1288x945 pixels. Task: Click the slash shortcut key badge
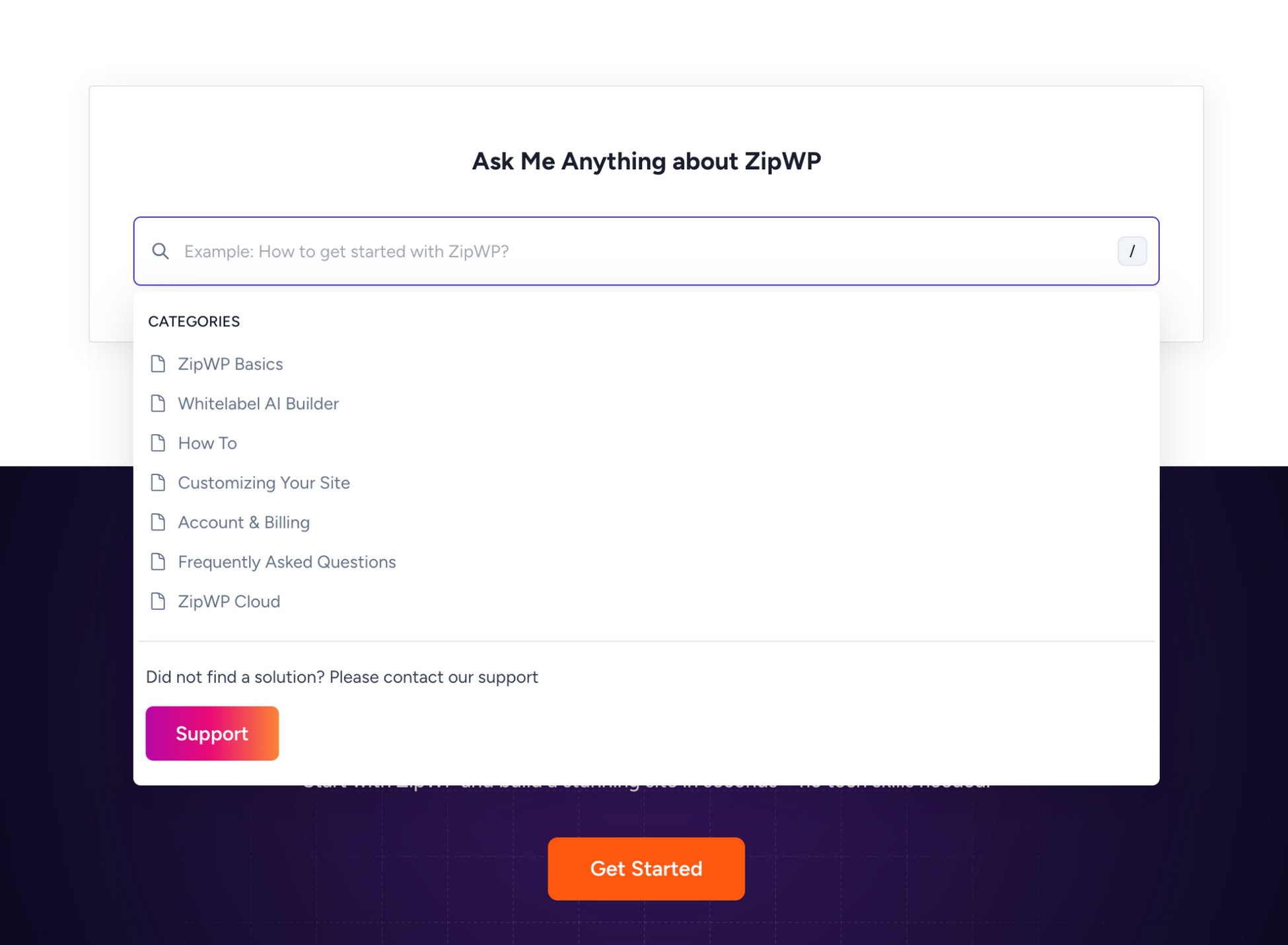(1133, 251)
